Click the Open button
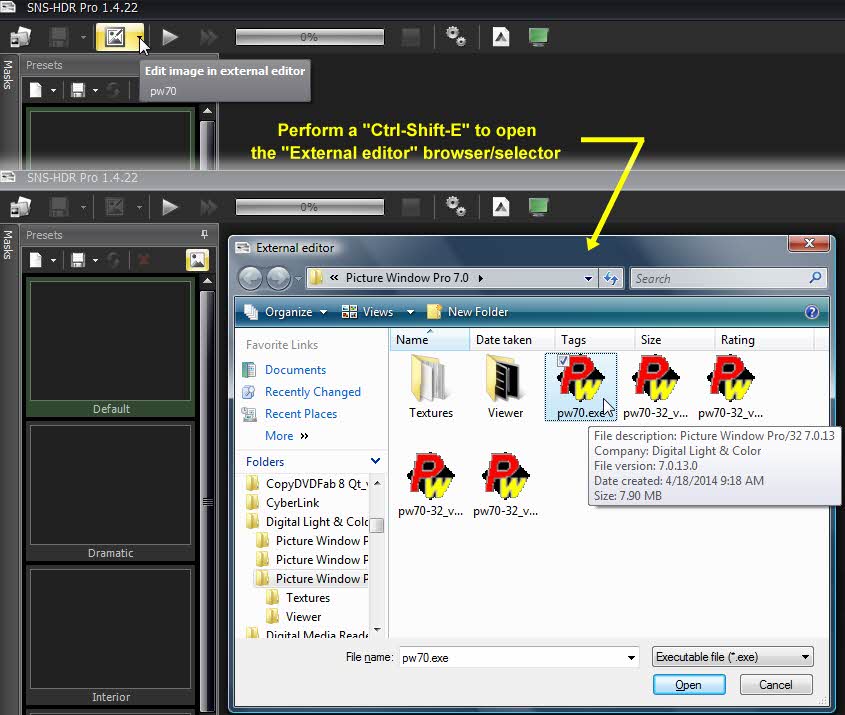The width and height of the screenshot is (845, 715). 689,685
